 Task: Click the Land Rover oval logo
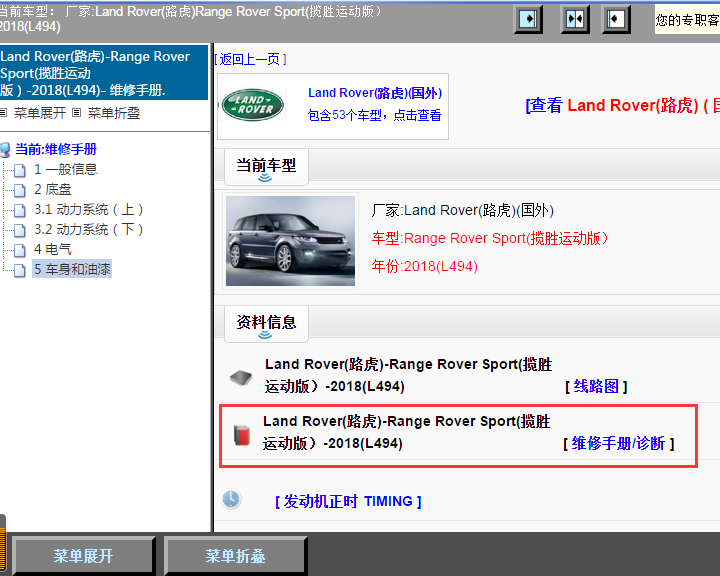click(253, 105)
